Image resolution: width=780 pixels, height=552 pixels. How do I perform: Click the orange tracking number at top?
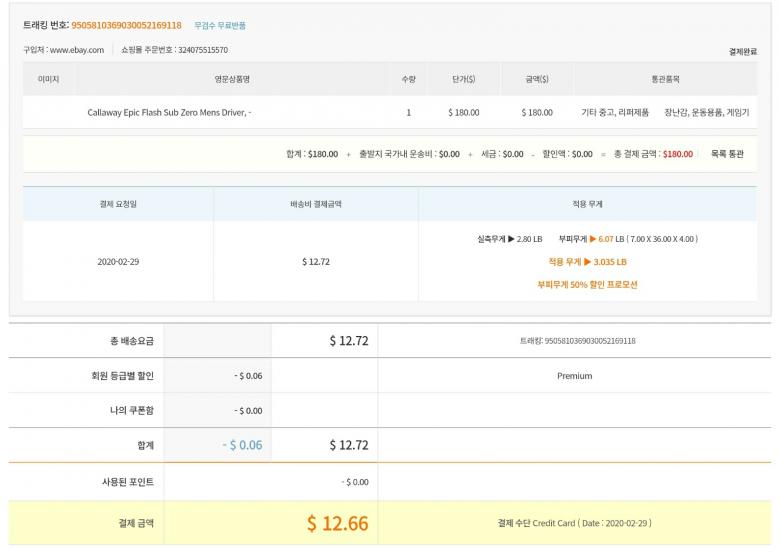pyautogui.click(x=126, y=25)
